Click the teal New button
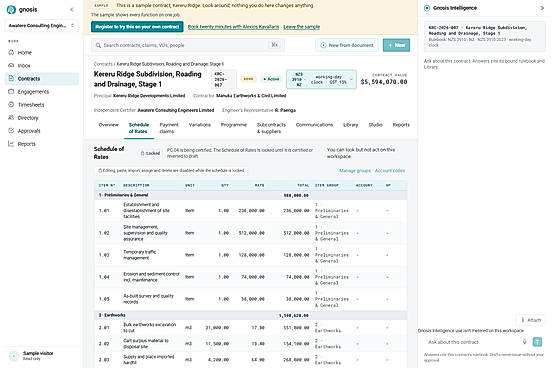 (396, 45)
